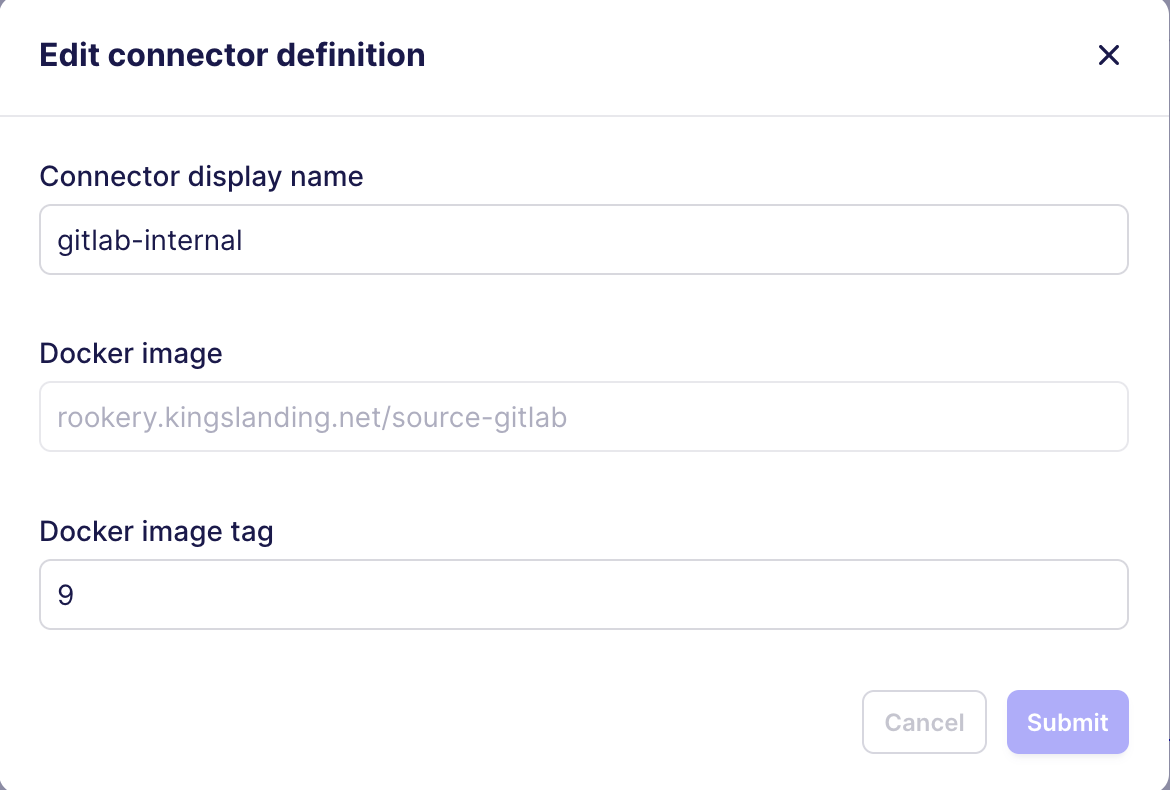The width and height of the screenshot is (1170, 790).
Task: Click the Edit connector definition title
Action: tap(232, 55)
